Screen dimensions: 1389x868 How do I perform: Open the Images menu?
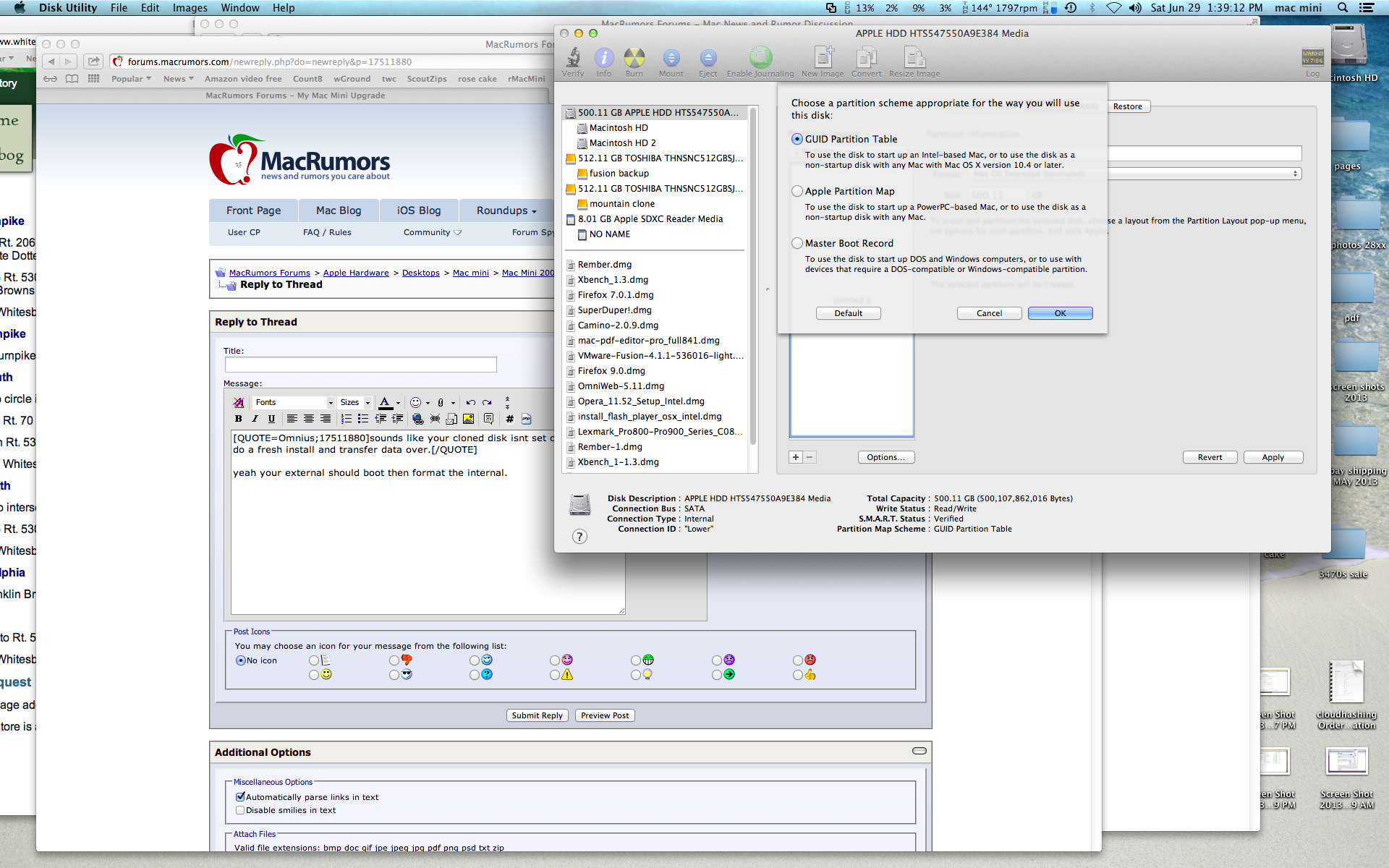pos(190,8)
